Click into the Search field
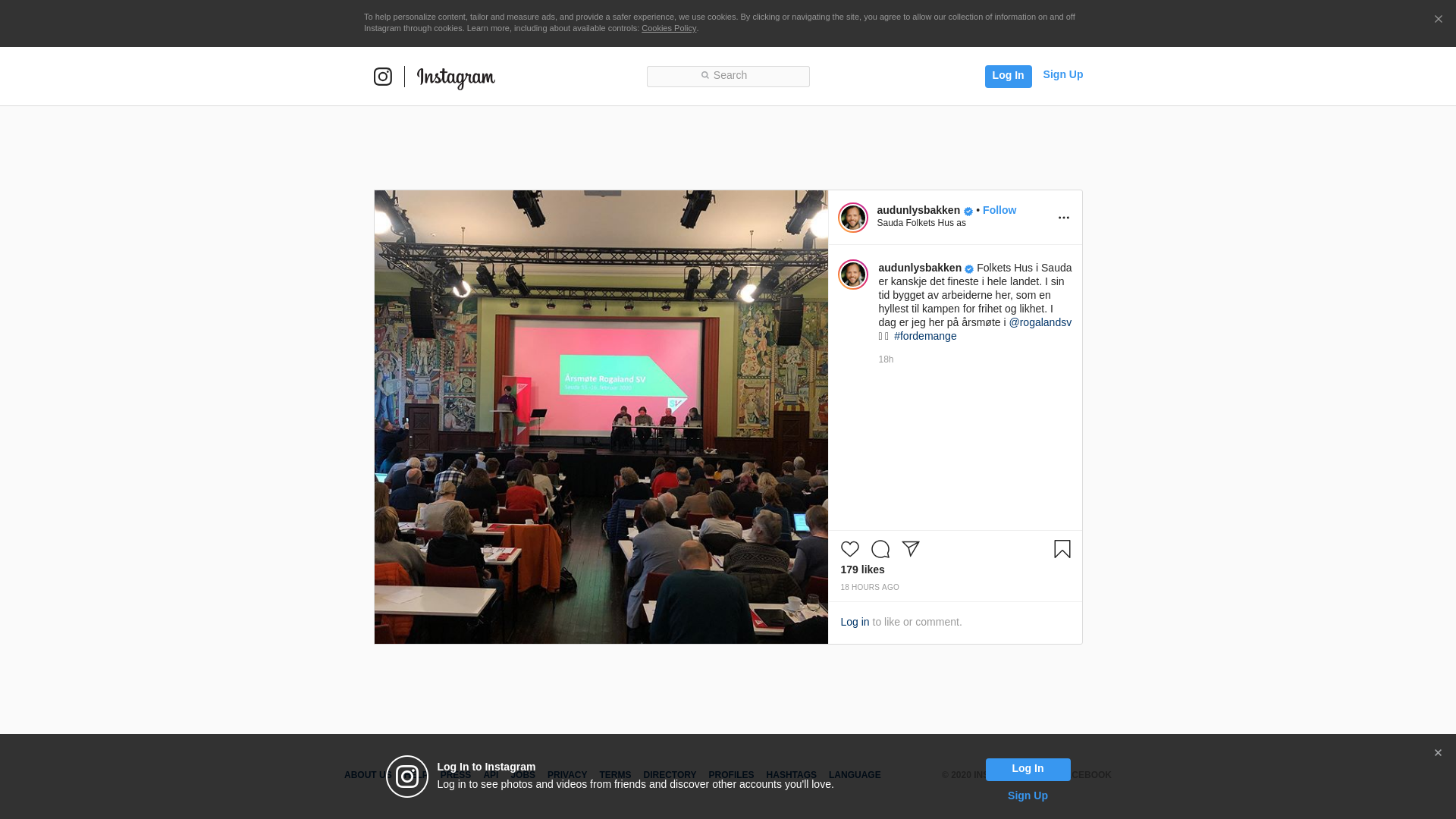Viewport: 1456px width, 819px height. pos(728,76)
